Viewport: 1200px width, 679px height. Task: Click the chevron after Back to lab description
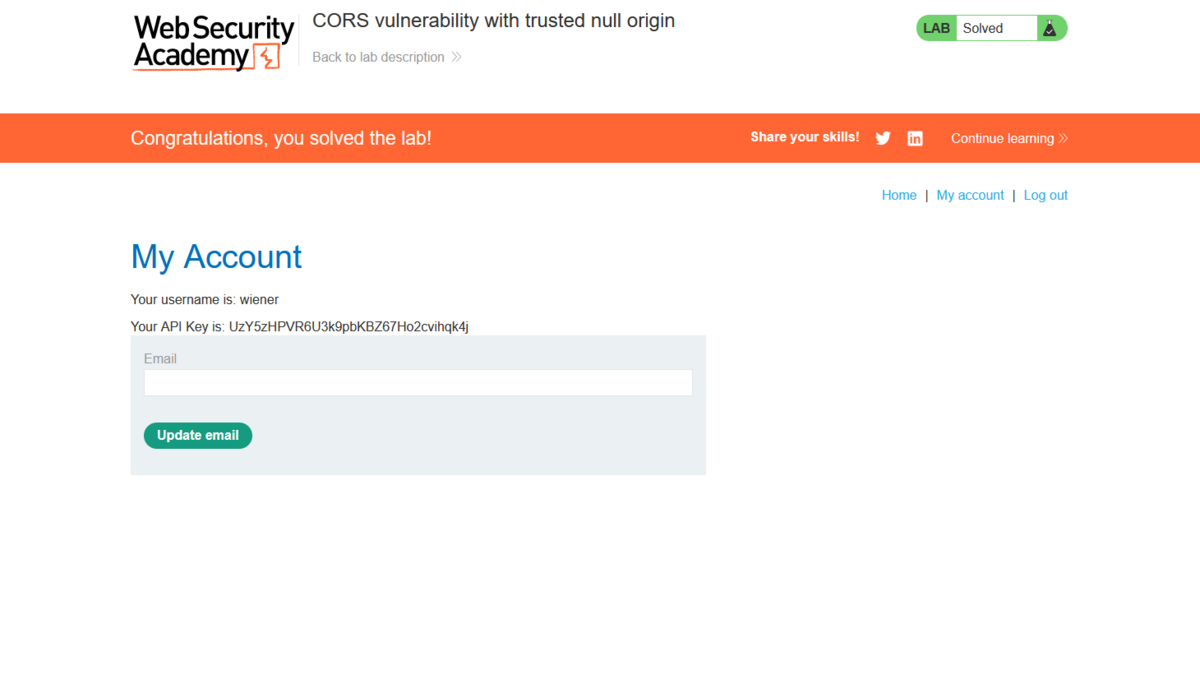pos(455,57)
